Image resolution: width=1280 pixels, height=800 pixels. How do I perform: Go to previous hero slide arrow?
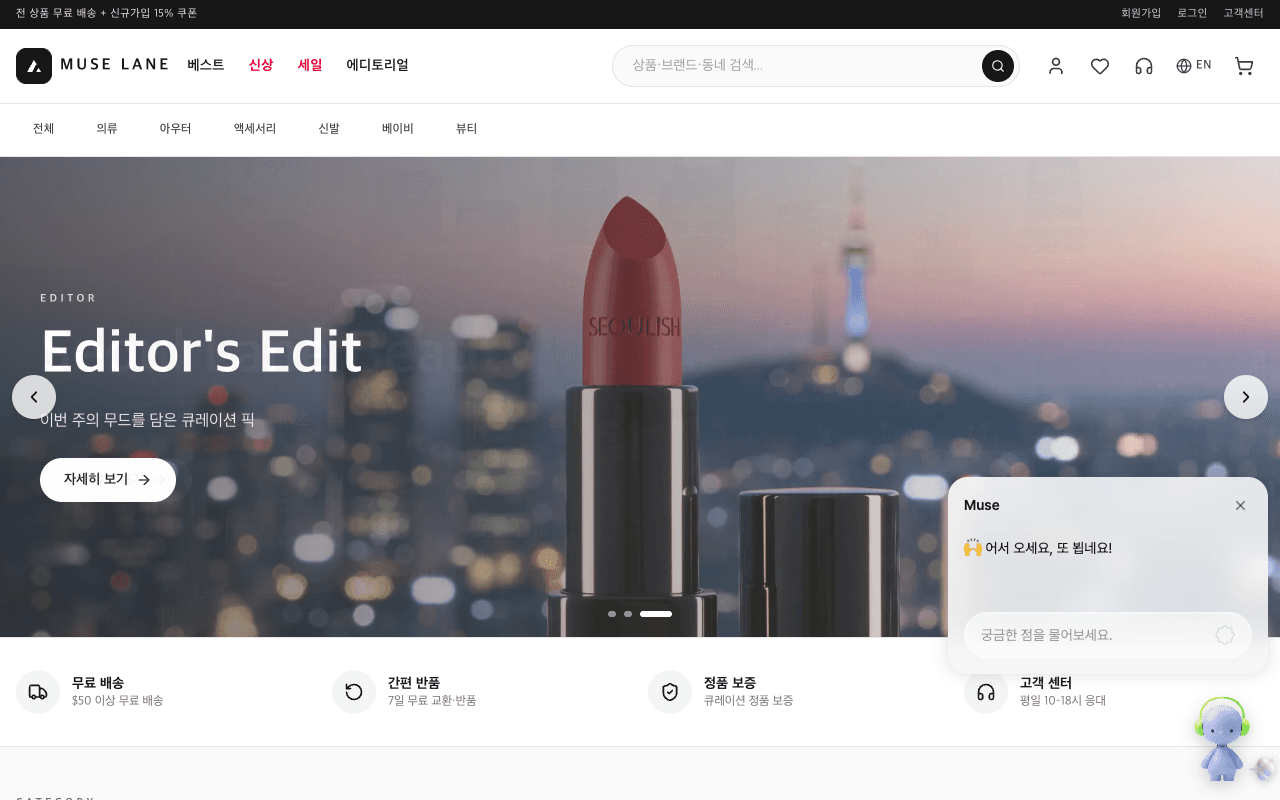(34, 397)
